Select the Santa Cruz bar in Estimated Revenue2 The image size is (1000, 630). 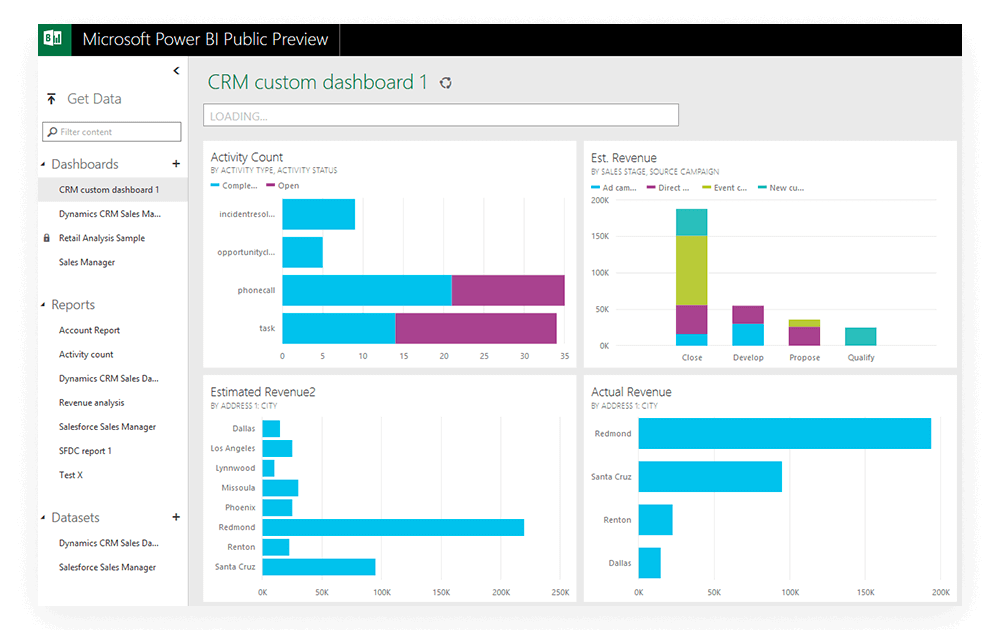[319, 567]
